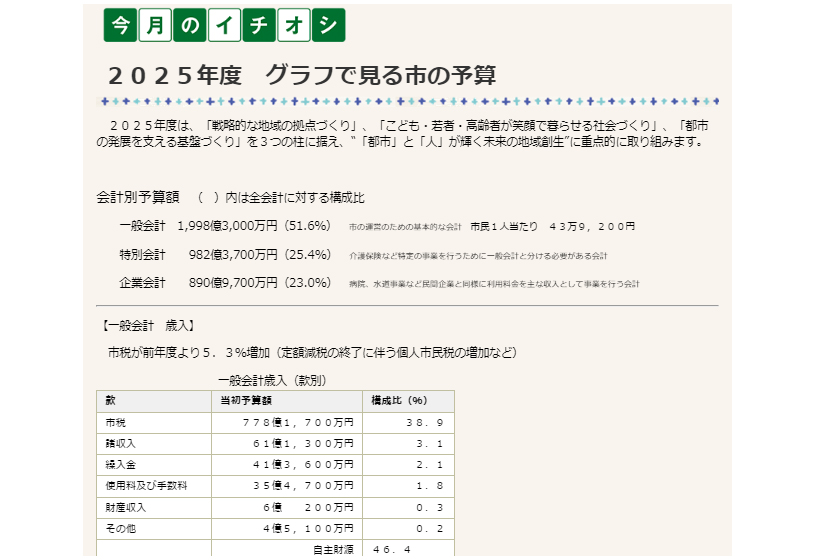Viewport: 815px width, 560px height.
Task: Click the cell 41億3,600万円
Action: [x=287, y=465]
